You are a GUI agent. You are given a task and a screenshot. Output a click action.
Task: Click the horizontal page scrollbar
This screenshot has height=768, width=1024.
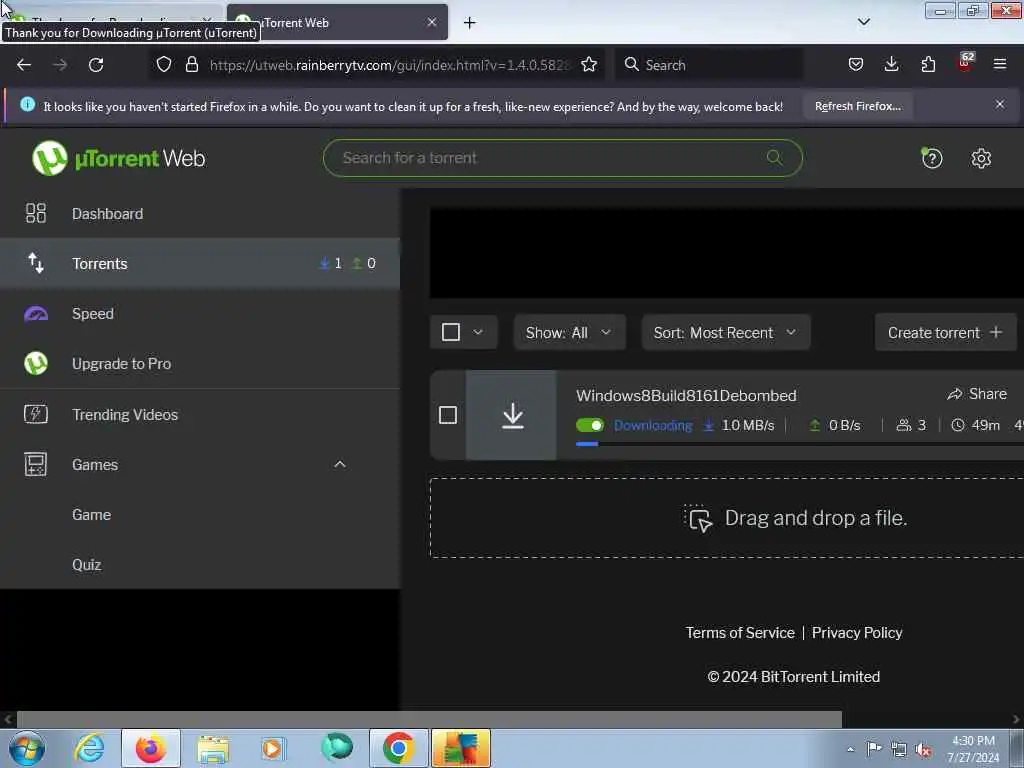click(x=429, y=720)
